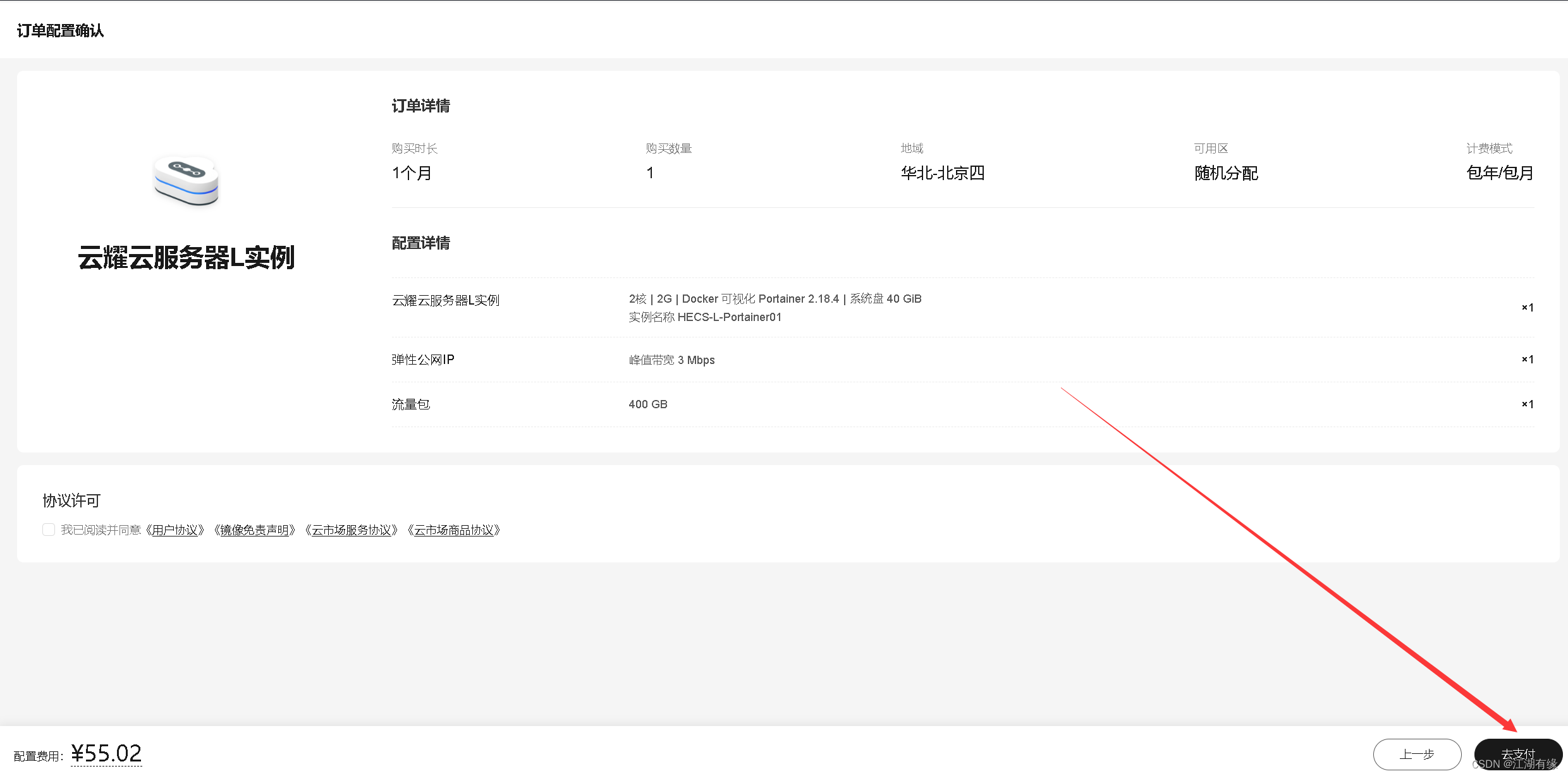The height and width of the screenshot is (776, 1568).
Task: Open the 云市场商品协议 link
Action: (x=454, y=530)
